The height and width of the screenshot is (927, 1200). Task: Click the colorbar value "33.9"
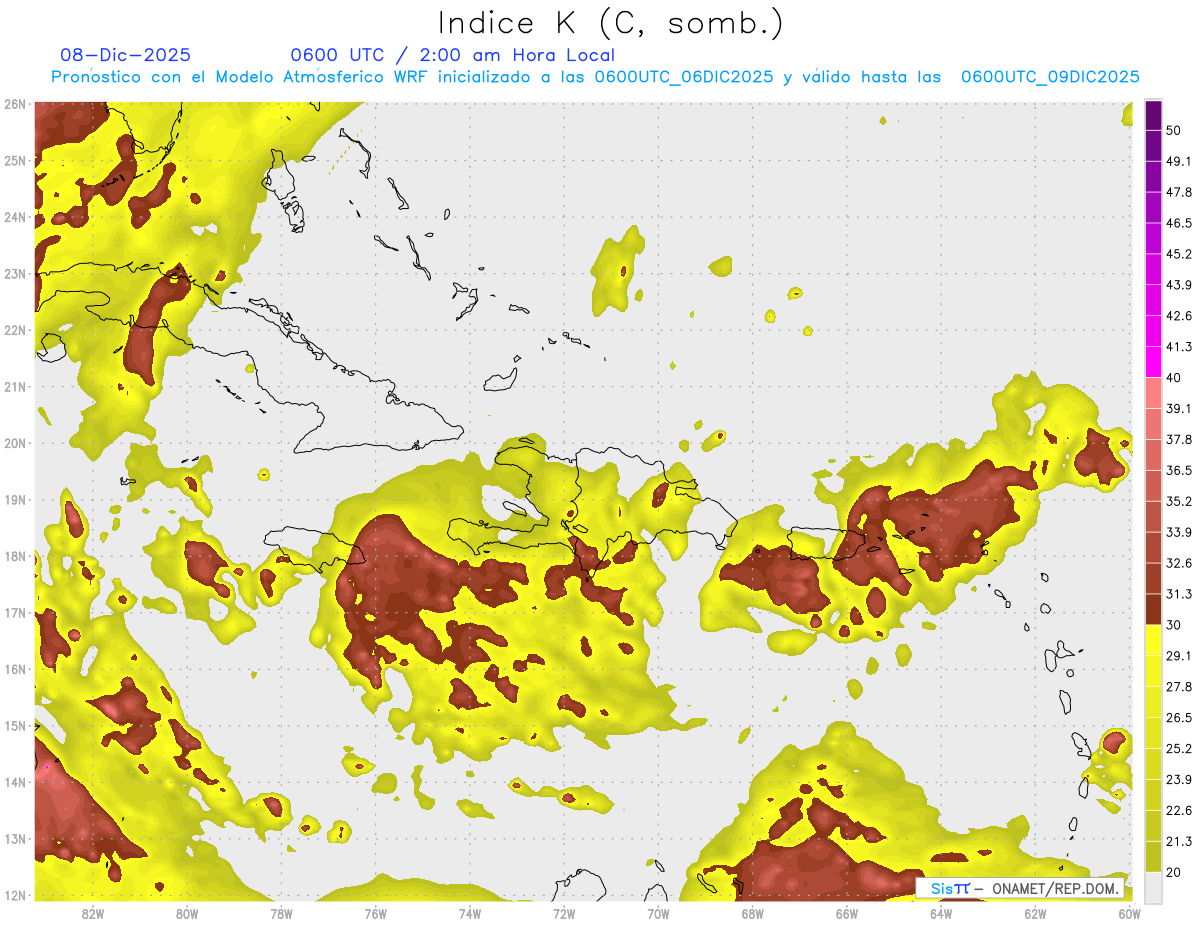[x=1178, y=532]
